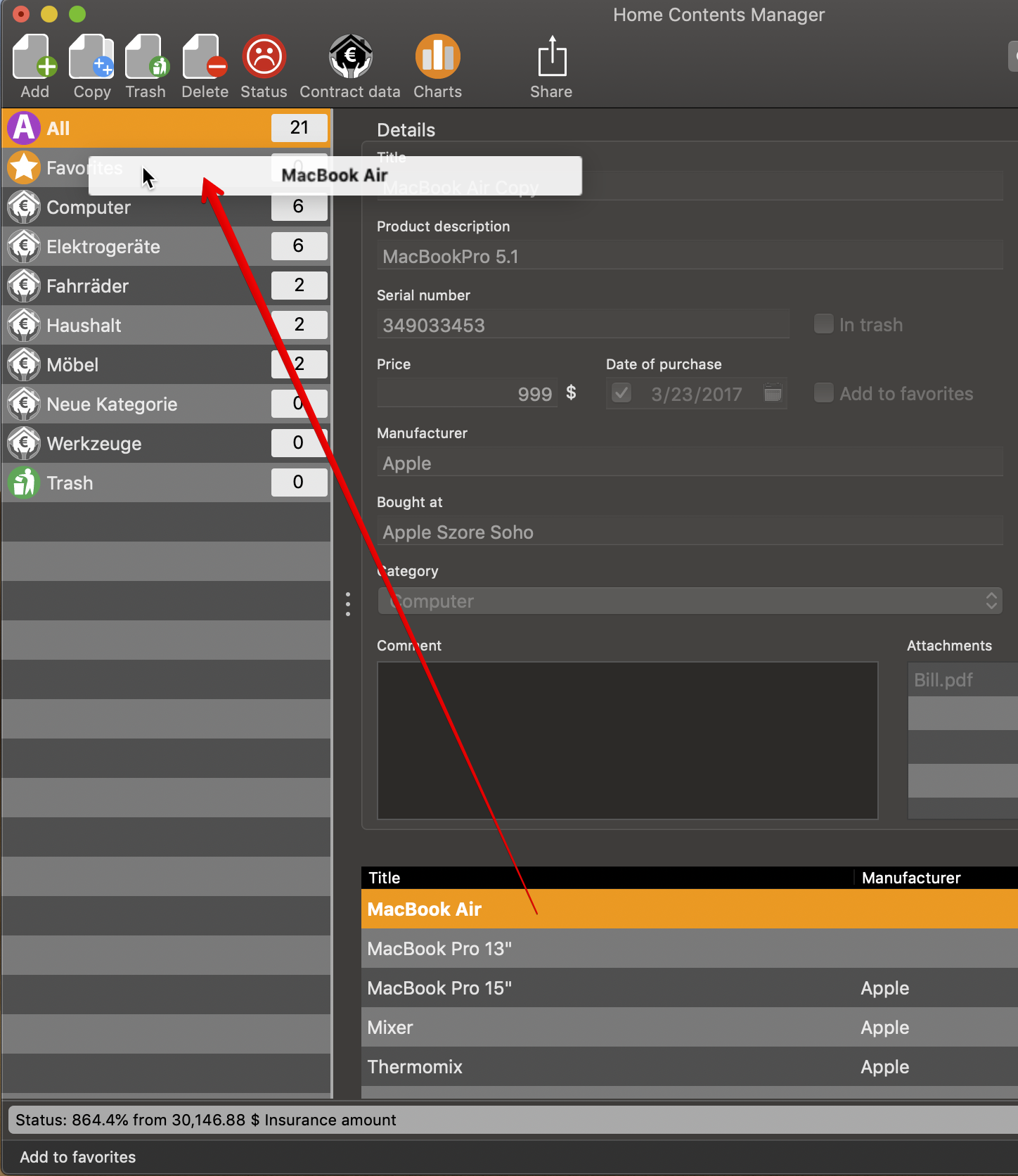
Task: Select the MacBook Air row in the table
Action: 690,909
